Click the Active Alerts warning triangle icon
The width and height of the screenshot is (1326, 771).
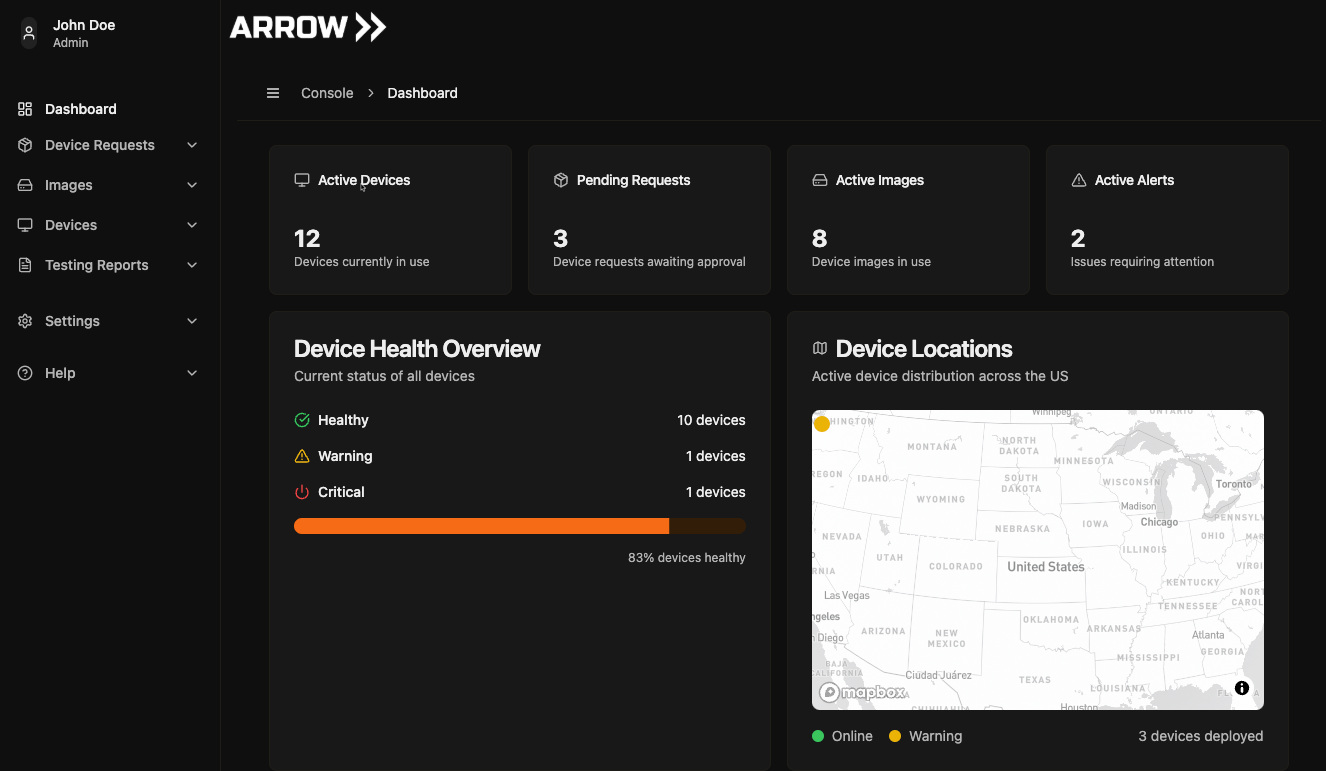coord(1079,179)
